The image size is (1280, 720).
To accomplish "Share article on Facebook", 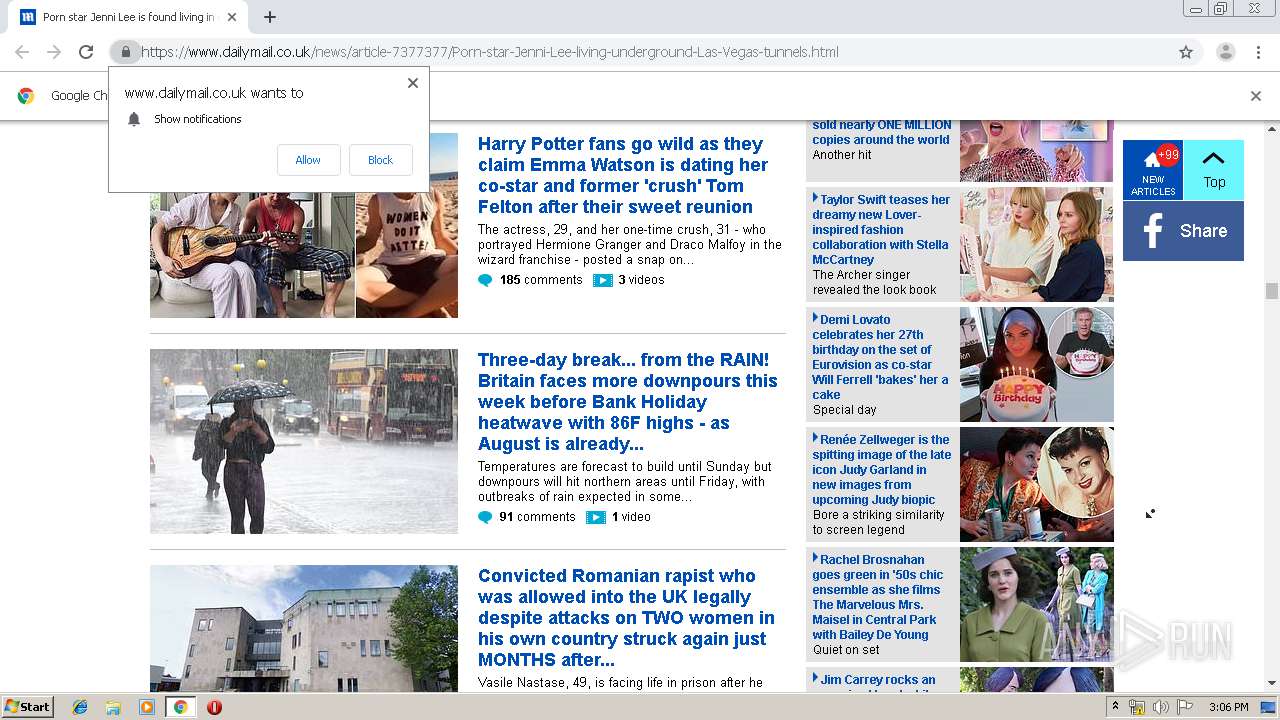I will point(1183,231).
